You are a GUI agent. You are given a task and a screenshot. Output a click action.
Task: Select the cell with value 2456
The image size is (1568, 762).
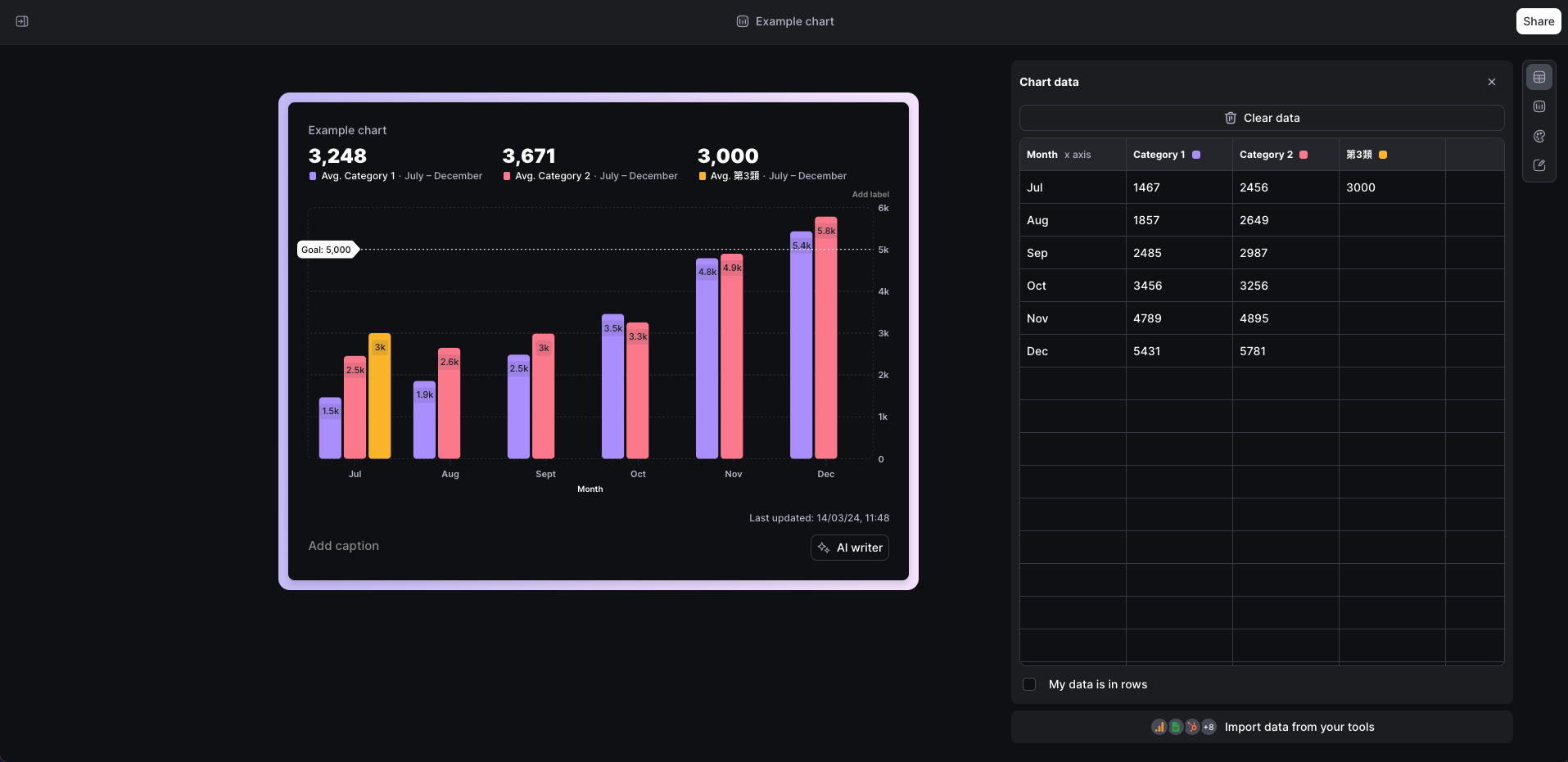[x=1286, y=187]
